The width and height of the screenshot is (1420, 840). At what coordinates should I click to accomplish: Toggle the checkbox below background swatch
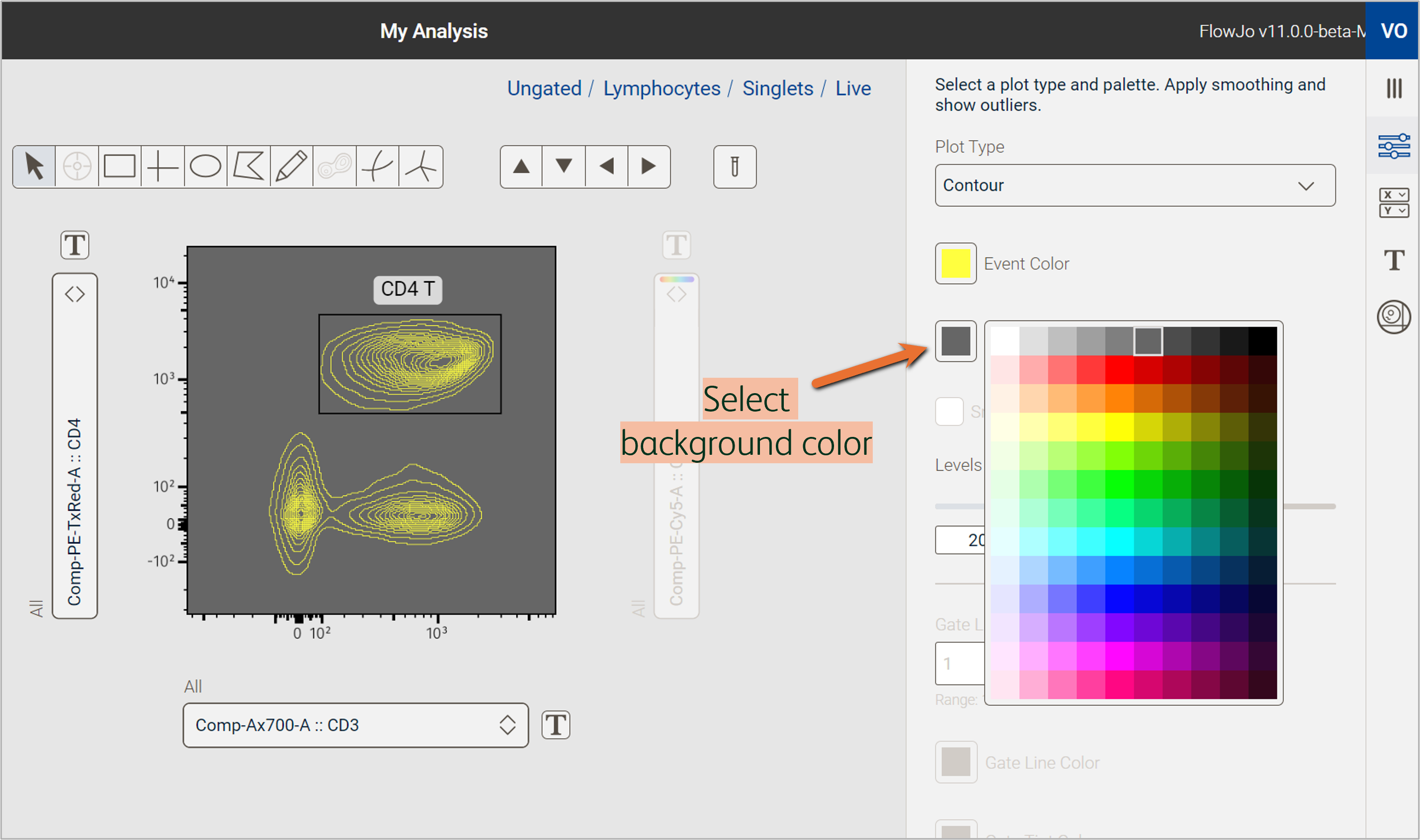(949, 412)
